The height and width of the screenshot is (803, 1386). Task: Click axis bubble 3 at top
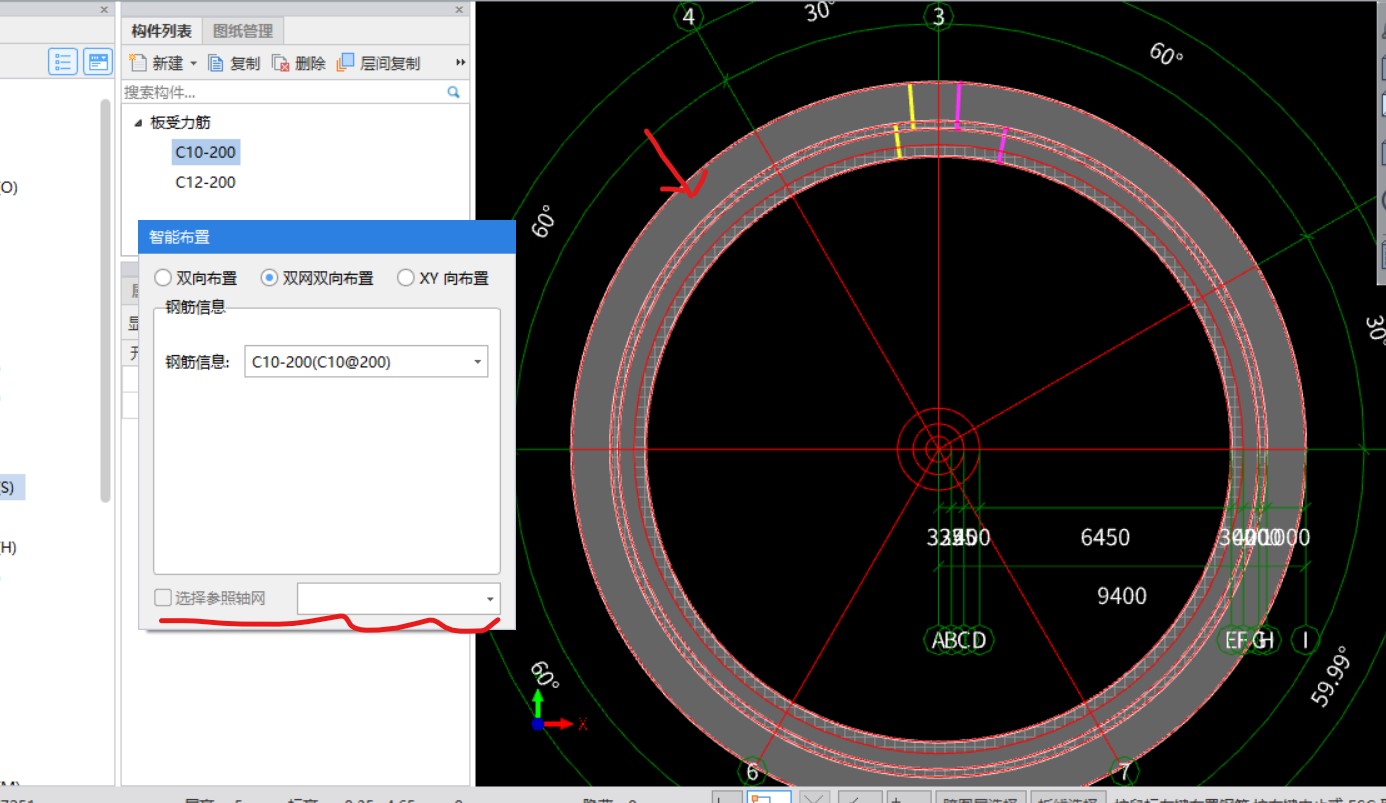[x=938, y=16]
